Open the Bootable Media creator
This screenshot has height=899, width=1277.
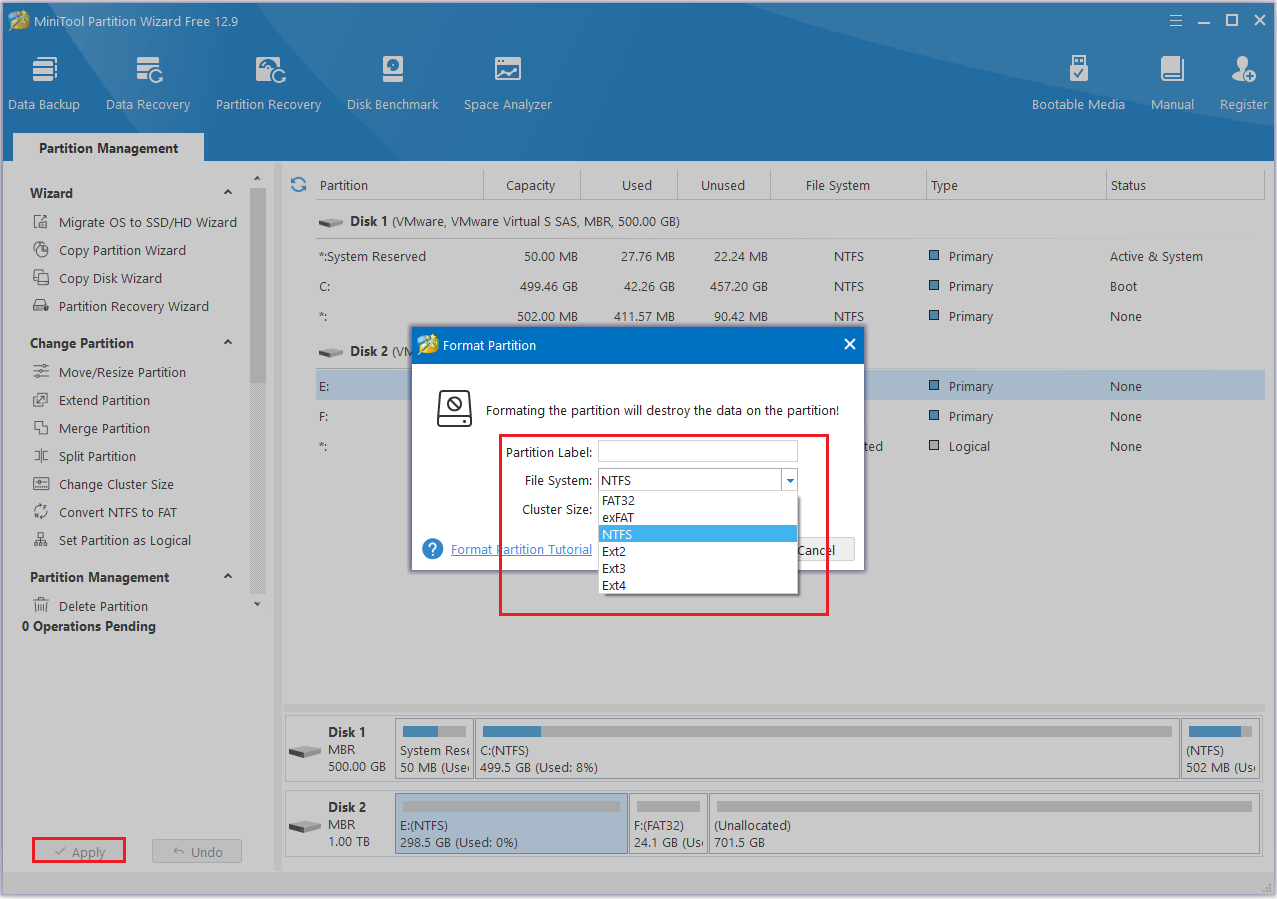(1078, 80)
